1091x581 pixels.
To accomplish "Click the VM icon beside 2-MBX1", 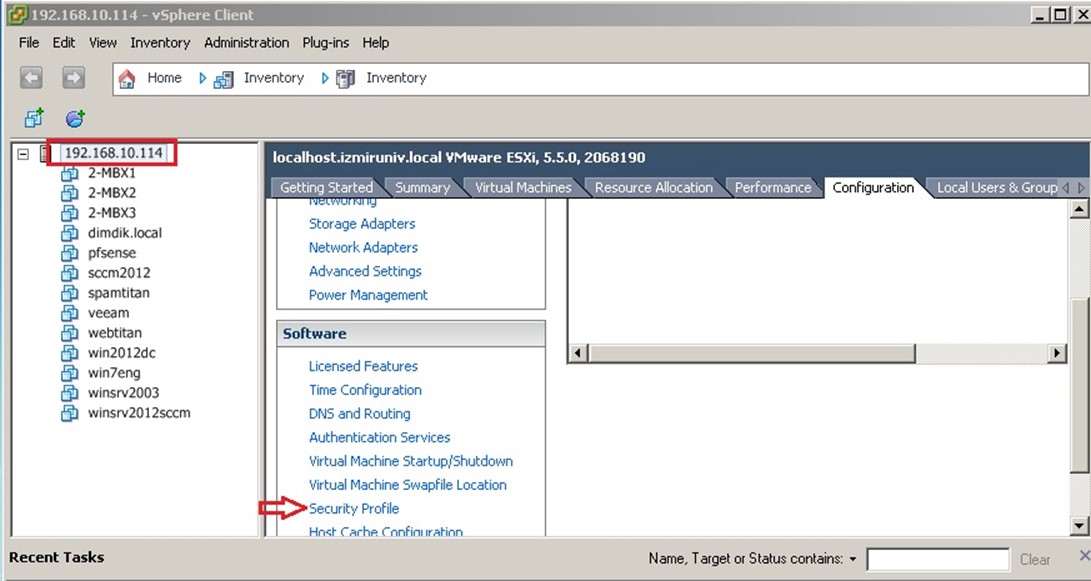I will [x=70, y=173].
